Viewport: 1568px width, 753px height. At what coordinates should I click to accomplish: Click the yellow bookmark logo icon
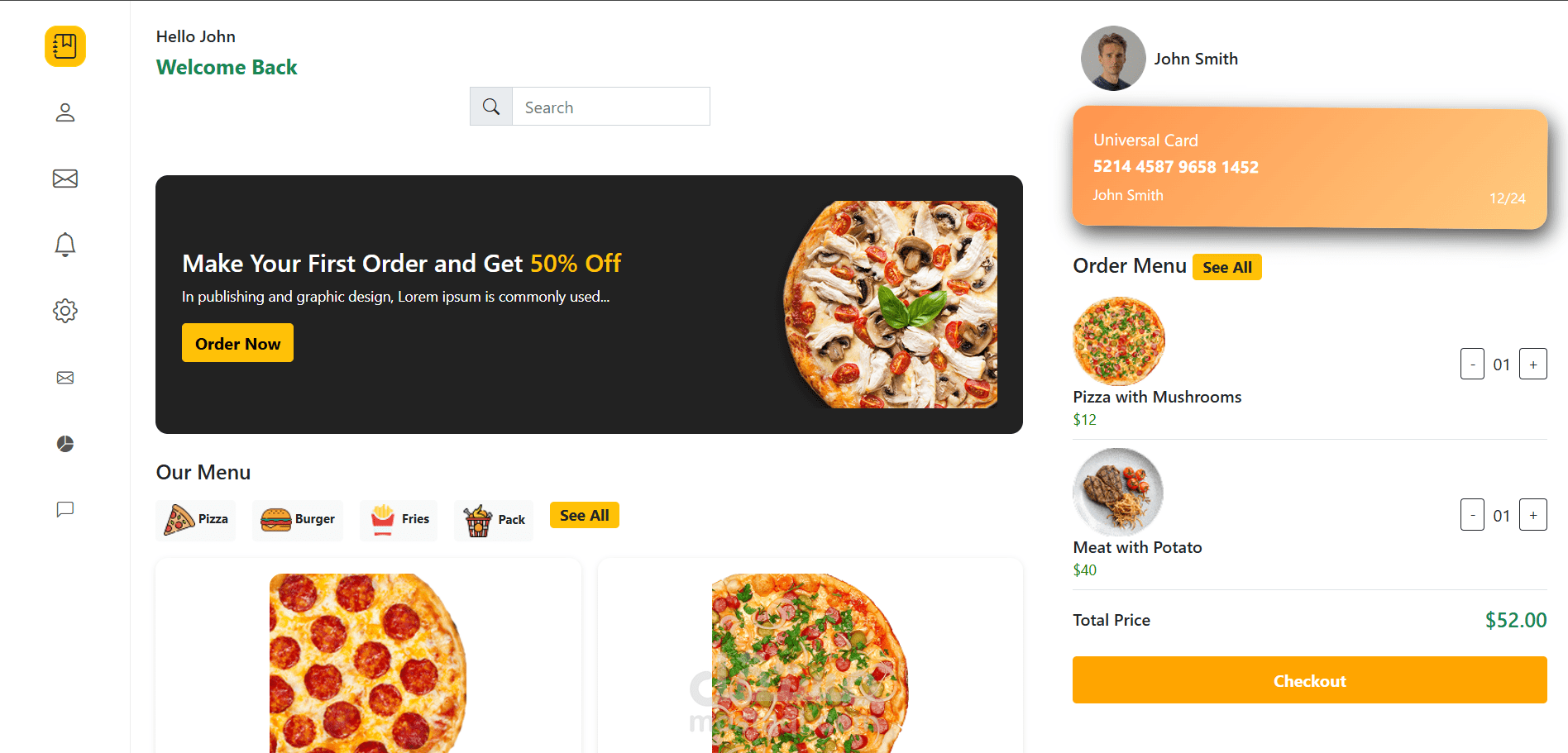click(65, 47)
